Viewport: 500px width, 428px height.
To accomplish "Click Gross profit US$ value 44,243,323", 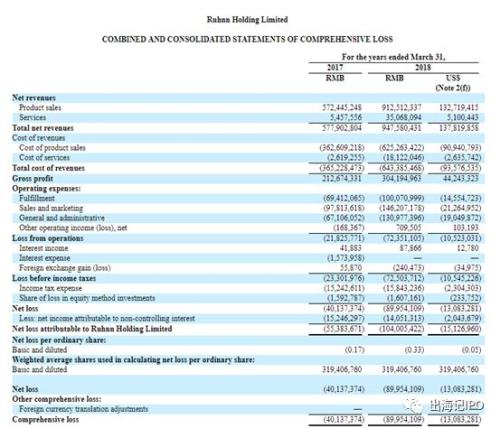I will tap(461, 178).
